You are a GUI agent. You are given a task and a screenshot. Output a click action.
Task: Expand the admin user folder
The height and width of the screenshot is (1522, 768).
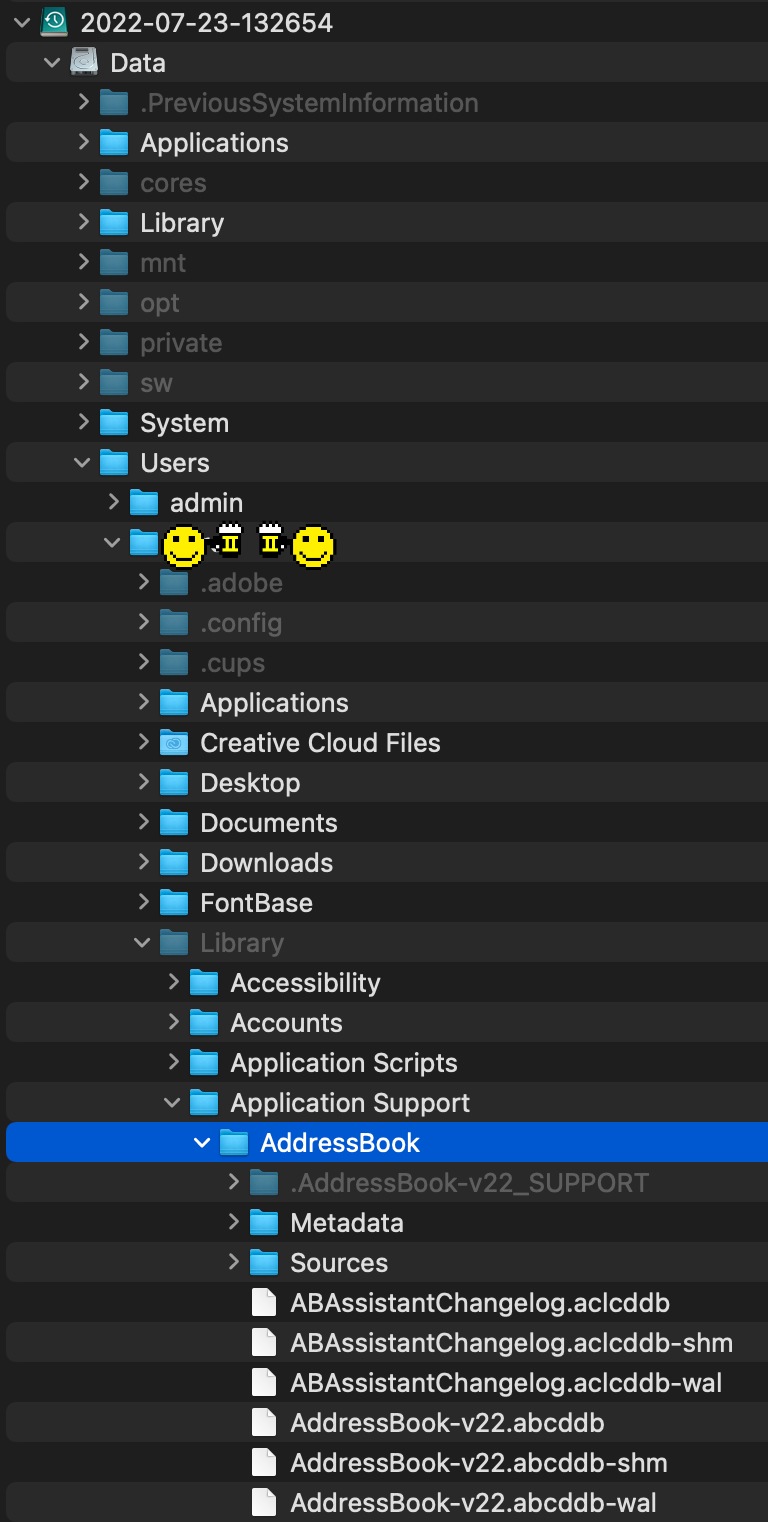[113, 502]
